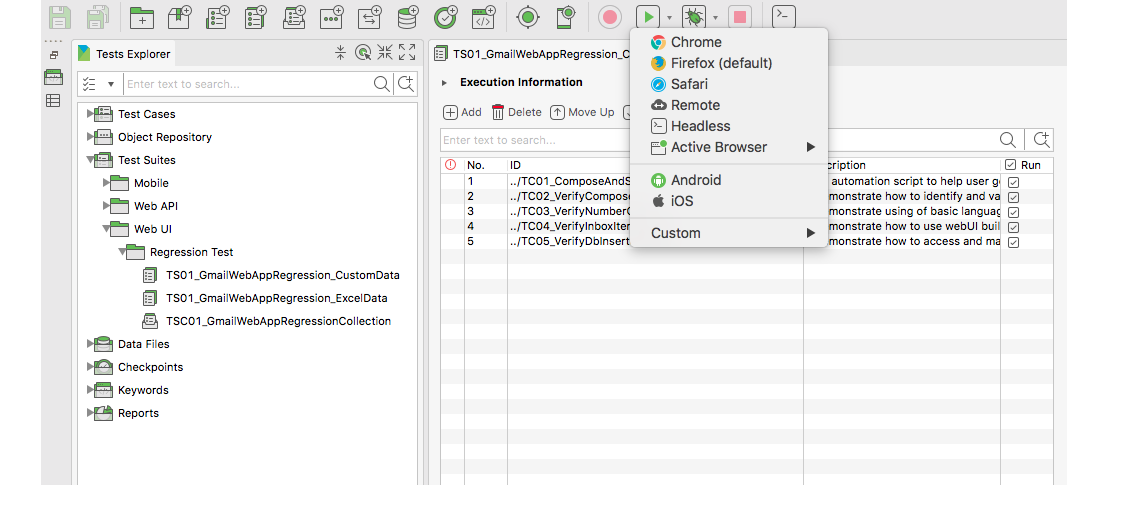Select the TS01_GmailWebAppRegression editor tab
The height and width of the screenshot is (528, 1140).
point(531,54)
